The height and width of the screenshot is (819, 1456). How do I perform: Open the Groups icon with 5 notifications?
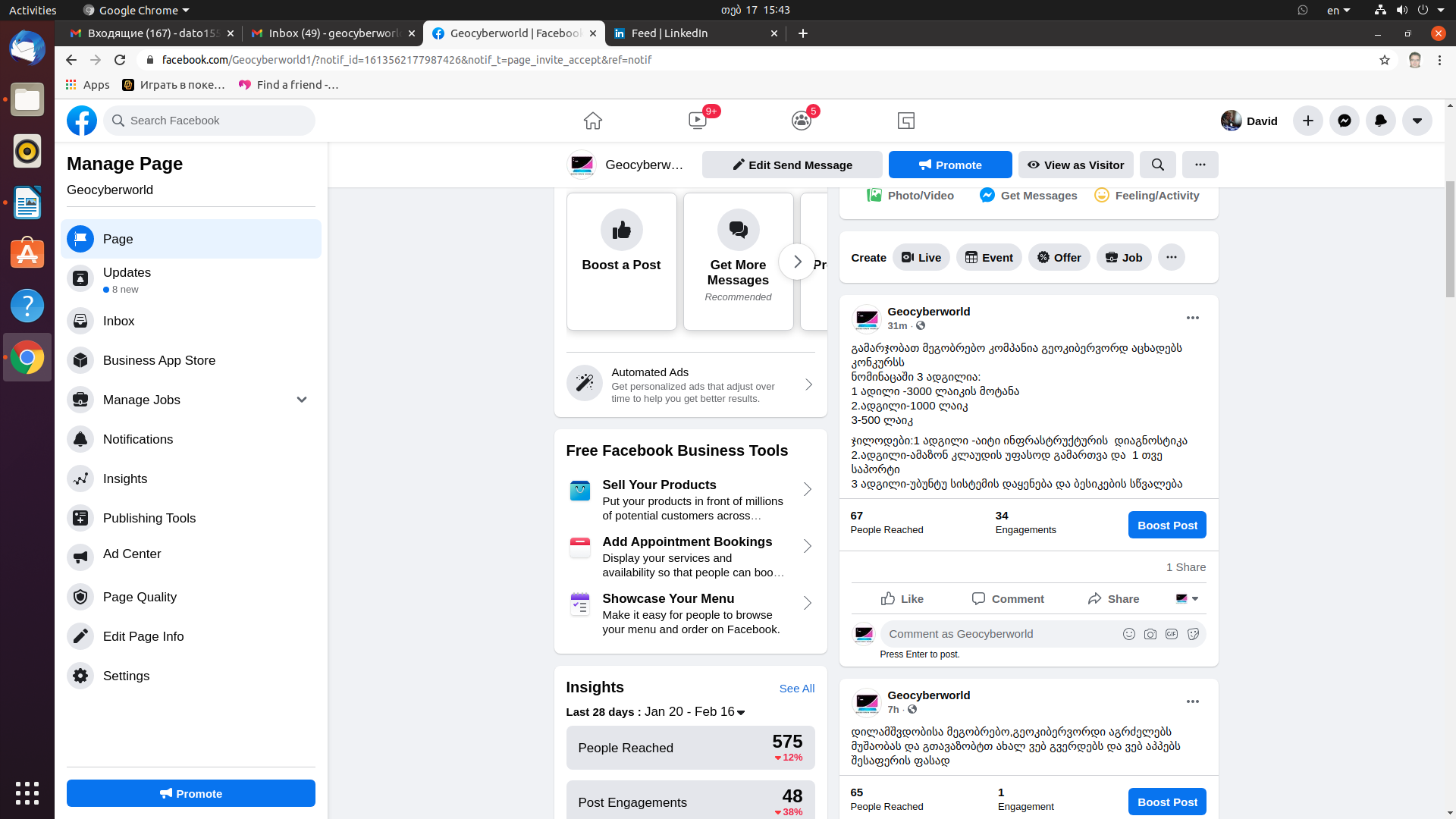tap(802, 120)
